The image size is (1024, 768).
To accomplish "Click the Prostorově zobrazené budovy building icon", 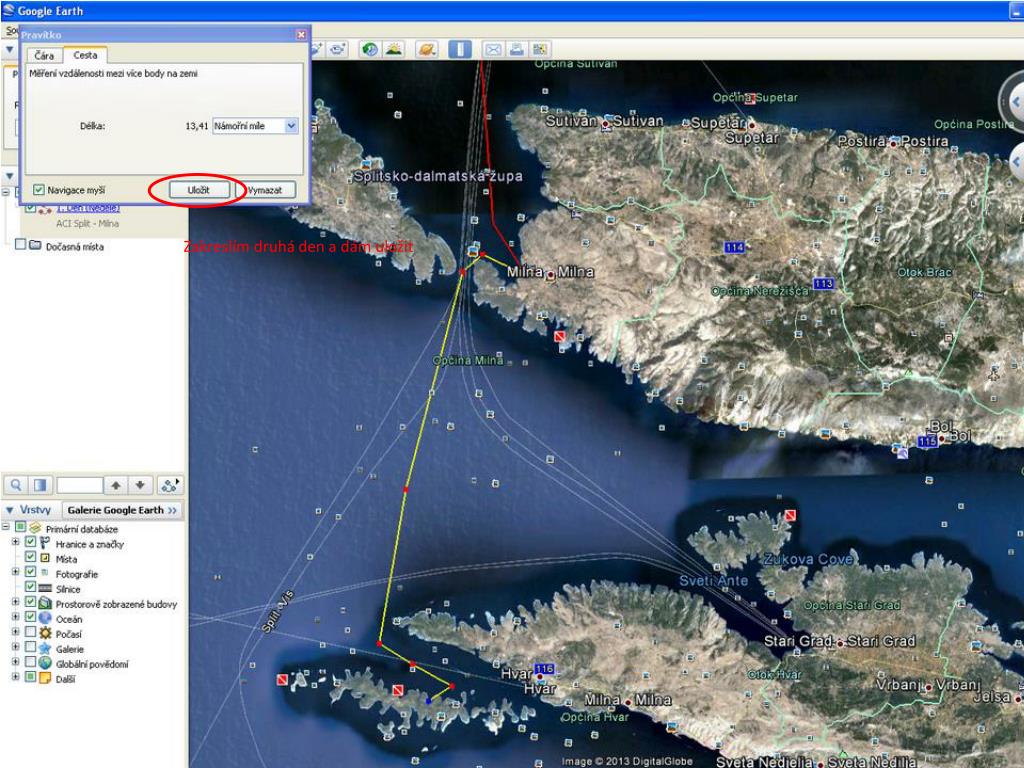I will [x=45, y=603].
